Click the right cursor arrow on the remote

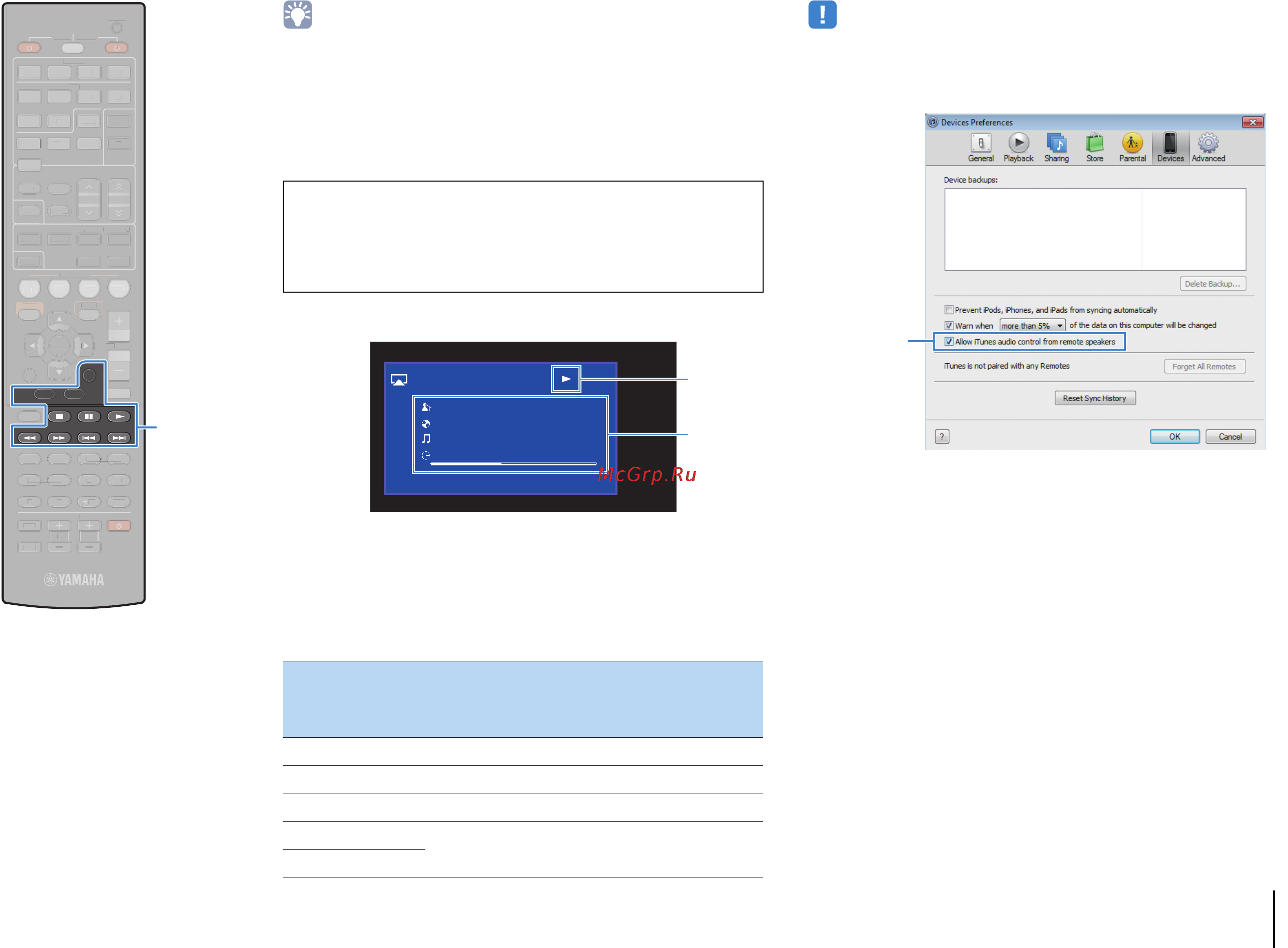pos(86,346)
